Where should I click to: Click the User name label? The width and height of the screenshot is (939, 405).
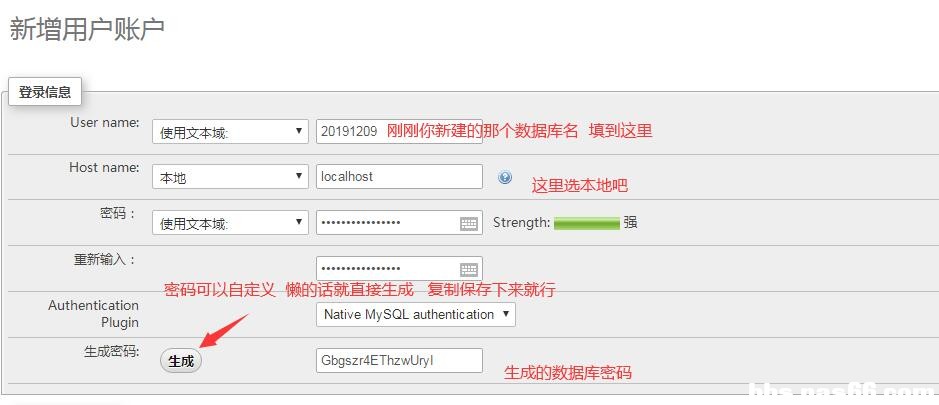(x=104, y=122)
